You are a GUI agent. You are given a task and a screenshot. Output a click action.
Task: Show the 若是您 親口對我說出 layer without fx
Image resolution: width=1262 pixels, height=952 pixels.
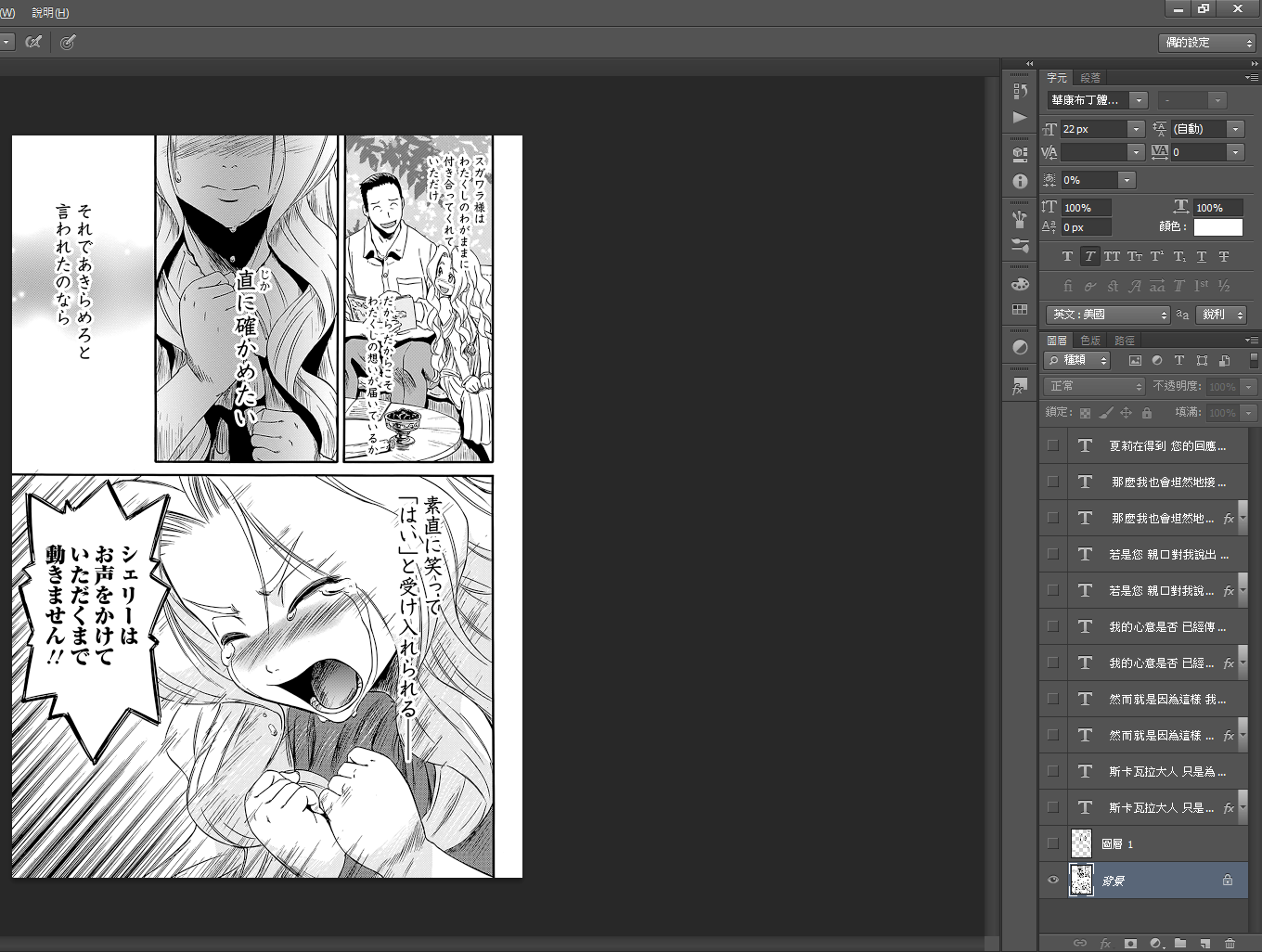[1052, 554]
